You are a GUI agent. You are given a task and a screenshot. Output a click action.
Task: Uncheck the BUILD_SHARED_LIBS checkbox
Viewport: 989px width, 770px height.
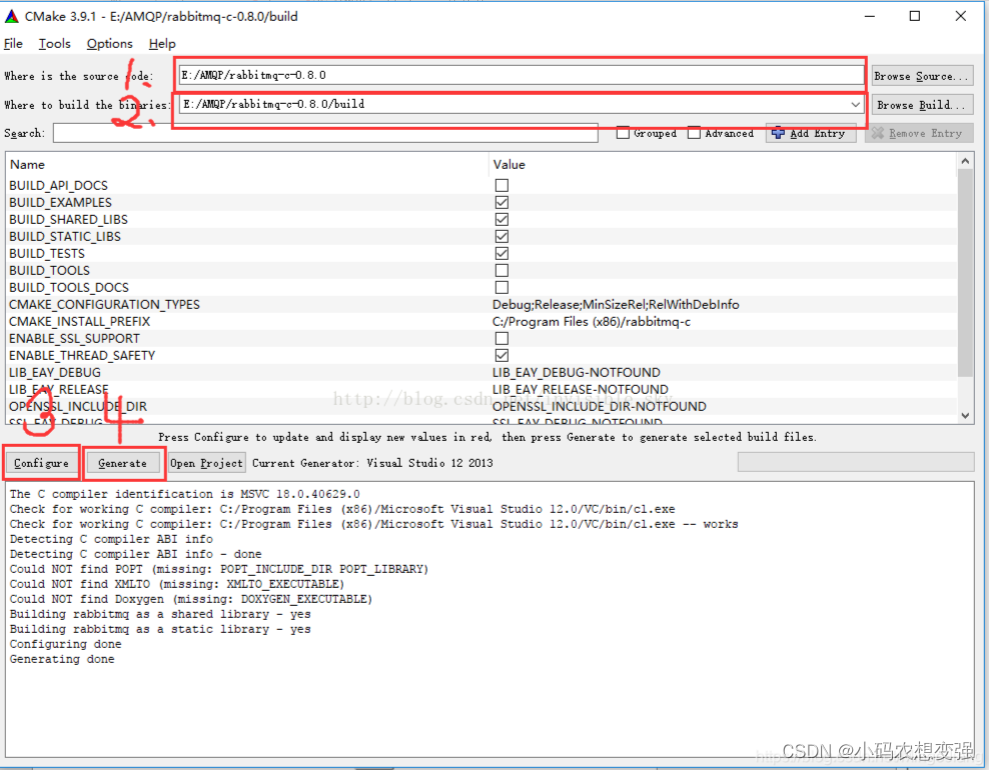pyautogui.click(x=501, y=219)
